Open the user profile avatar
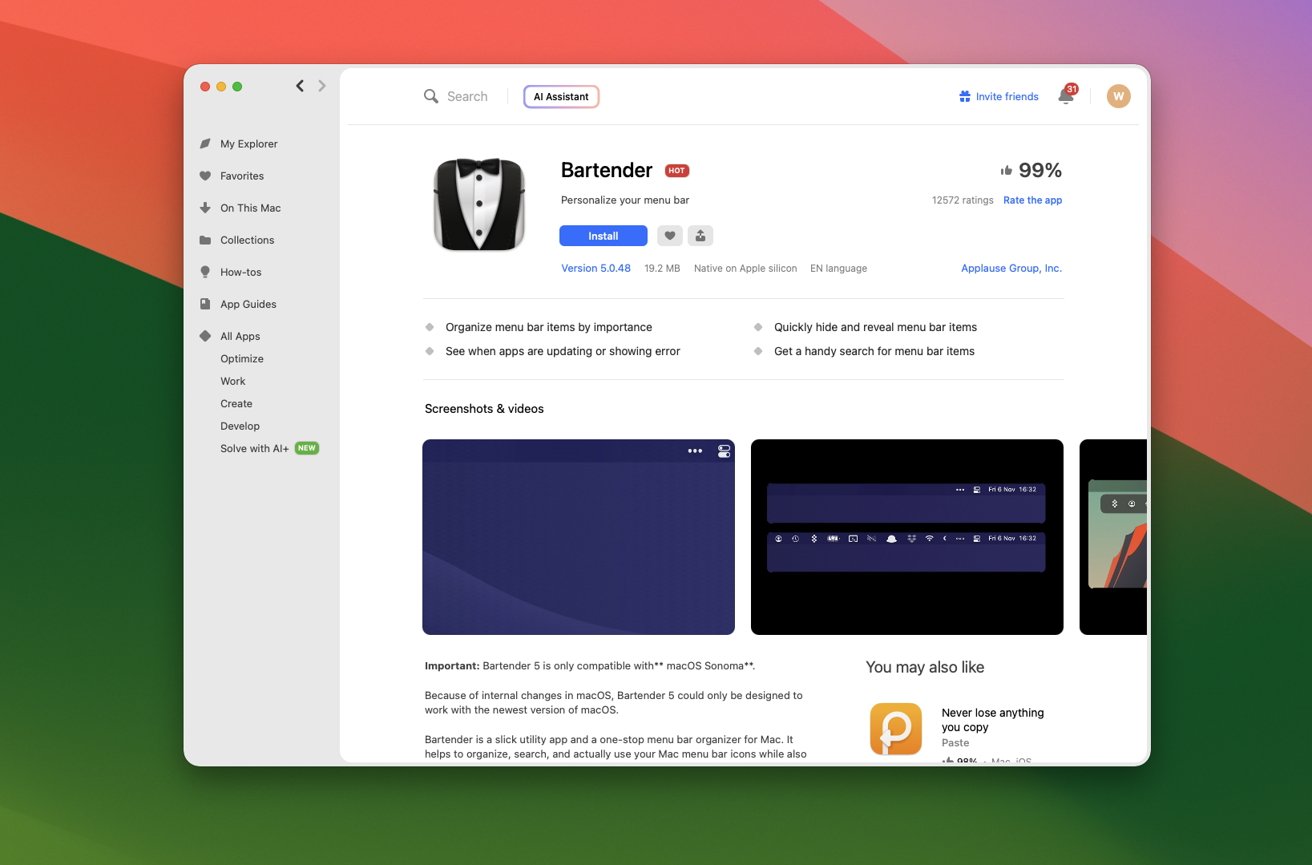1312x865 pixels. tap(1118, 96)
